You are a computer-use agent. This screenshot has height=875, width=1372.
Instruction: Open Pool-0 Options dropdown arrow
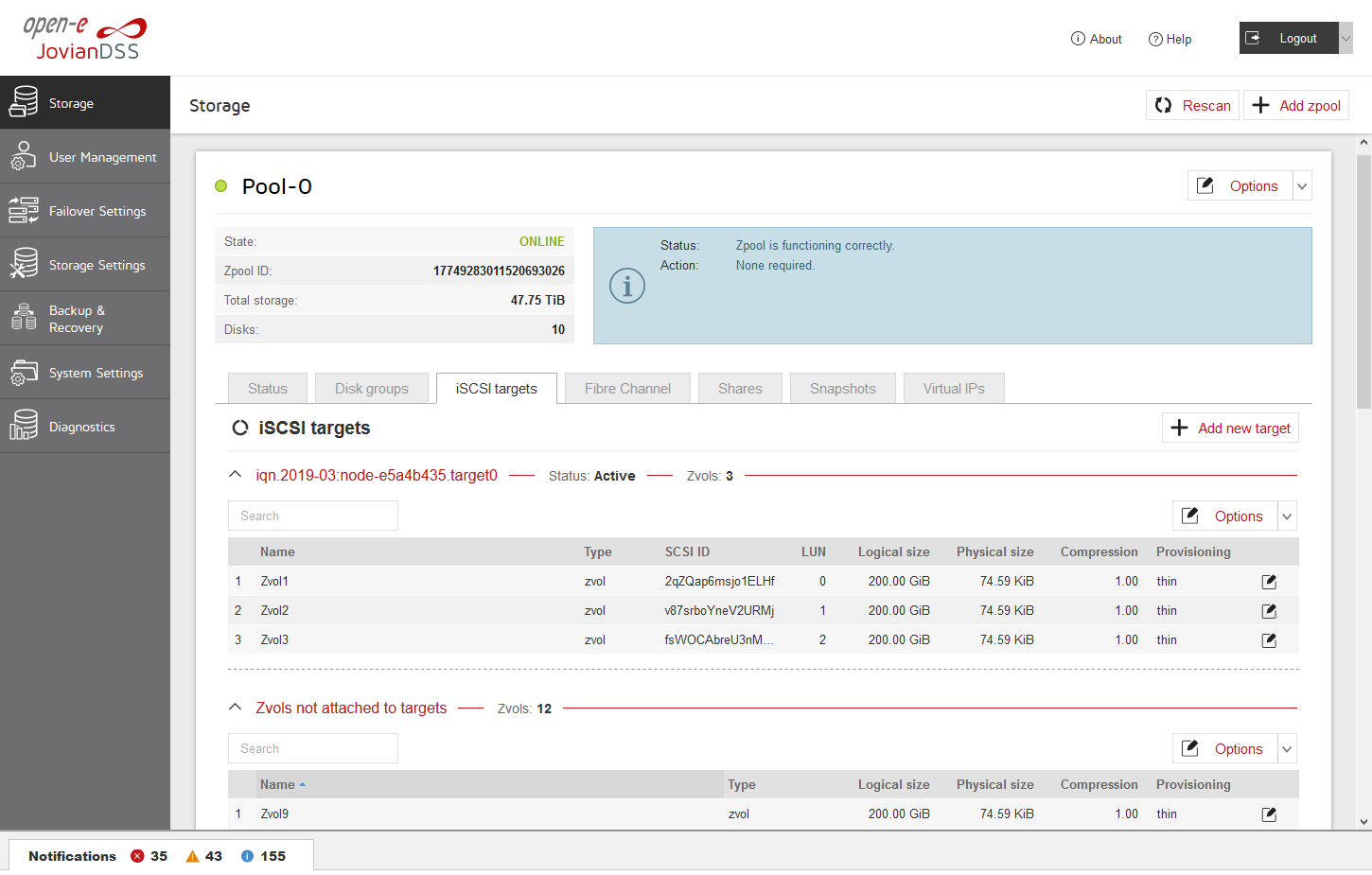point(1302,186)
